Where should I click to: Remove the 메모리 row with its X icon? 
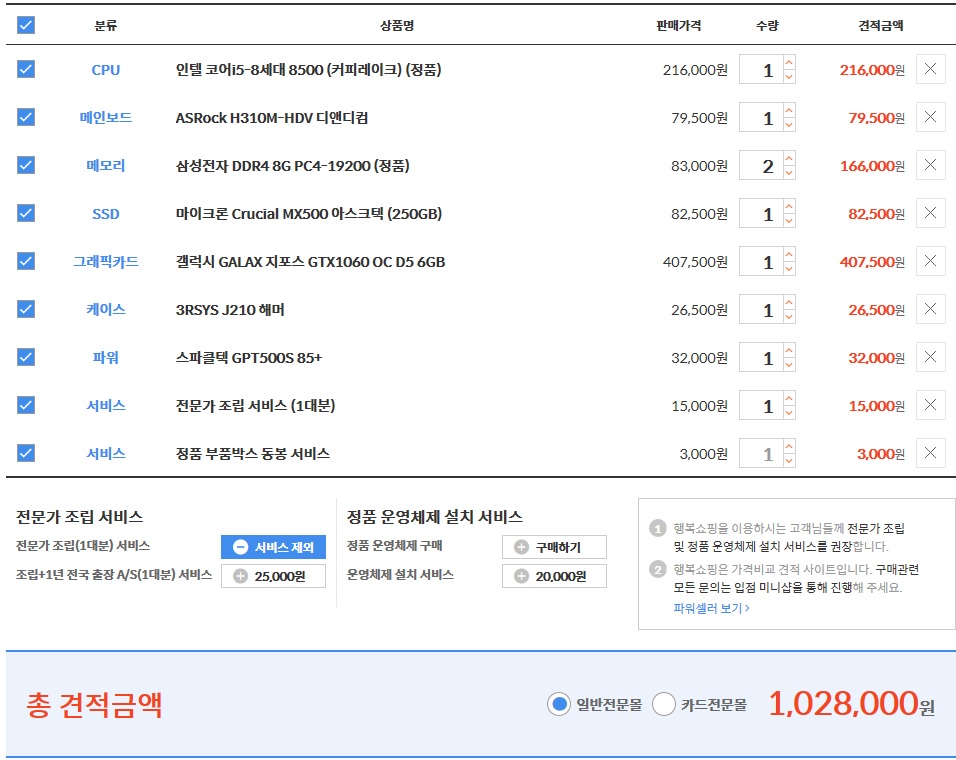tap(930, 165)
